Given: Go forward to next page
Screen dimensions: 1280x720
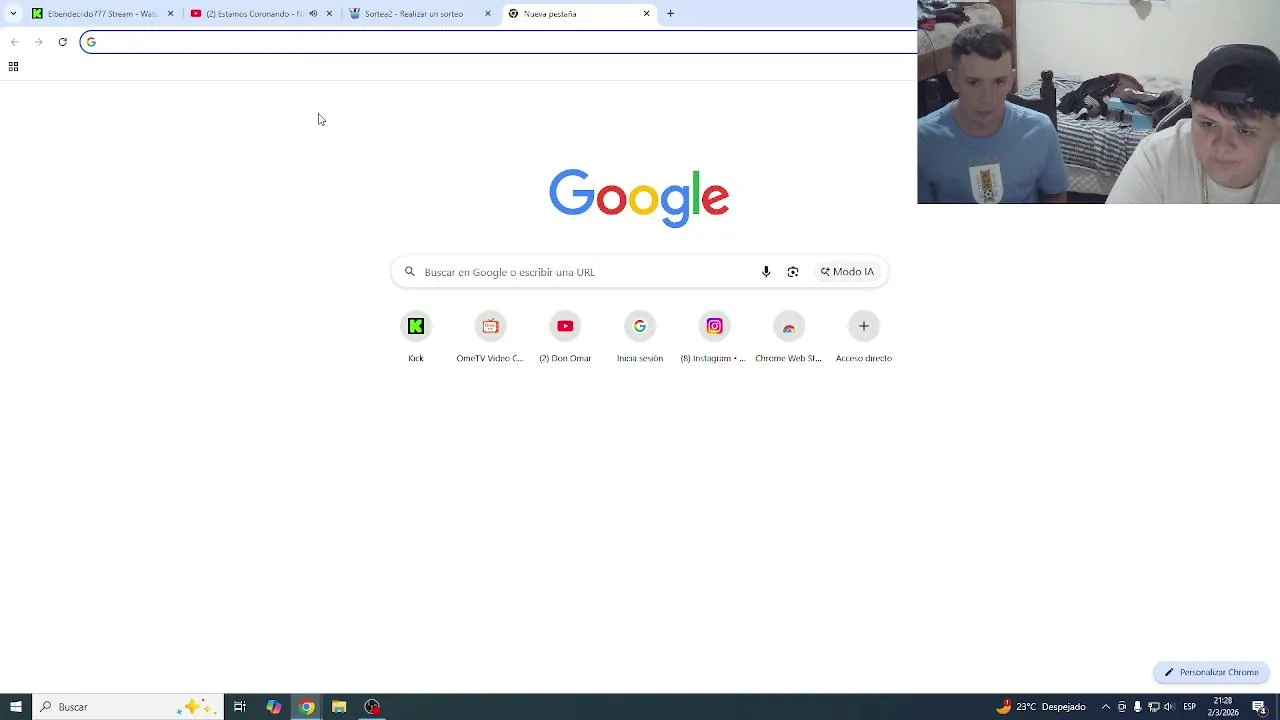Looking at the screenshot, I should [x=38, y=42].
